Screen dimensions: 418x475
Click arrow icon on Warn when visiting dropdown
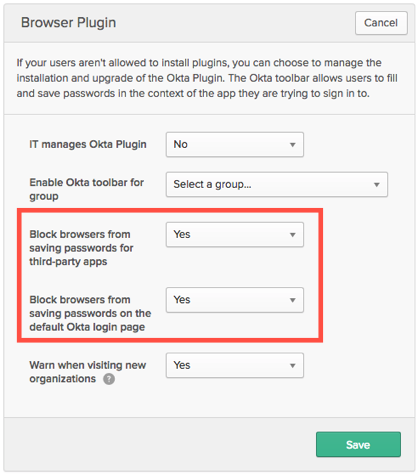[x=292, y=365]
